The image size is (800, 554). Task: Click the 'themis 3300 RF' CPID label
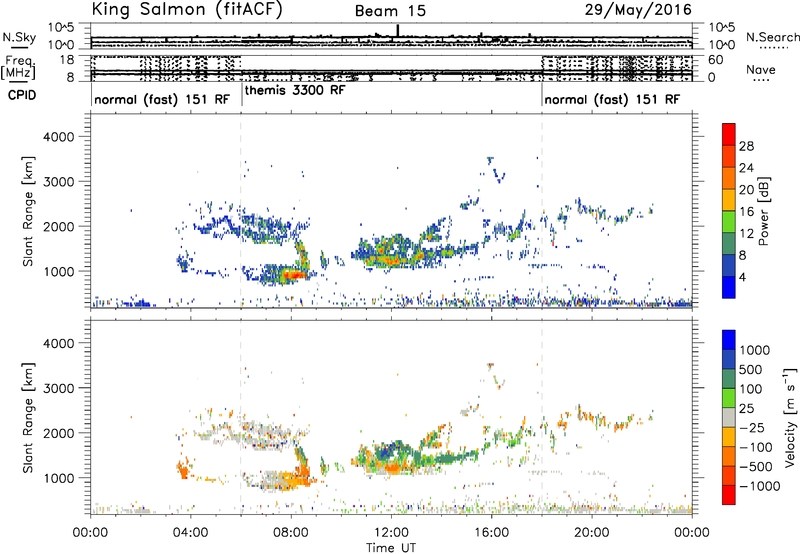coord(295,90)
